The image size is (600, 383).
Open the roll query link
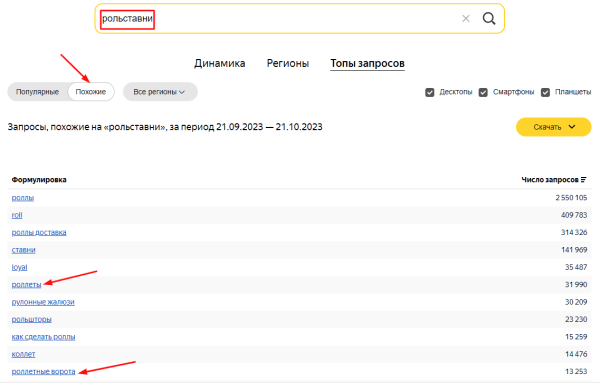(x=17, y=215)
